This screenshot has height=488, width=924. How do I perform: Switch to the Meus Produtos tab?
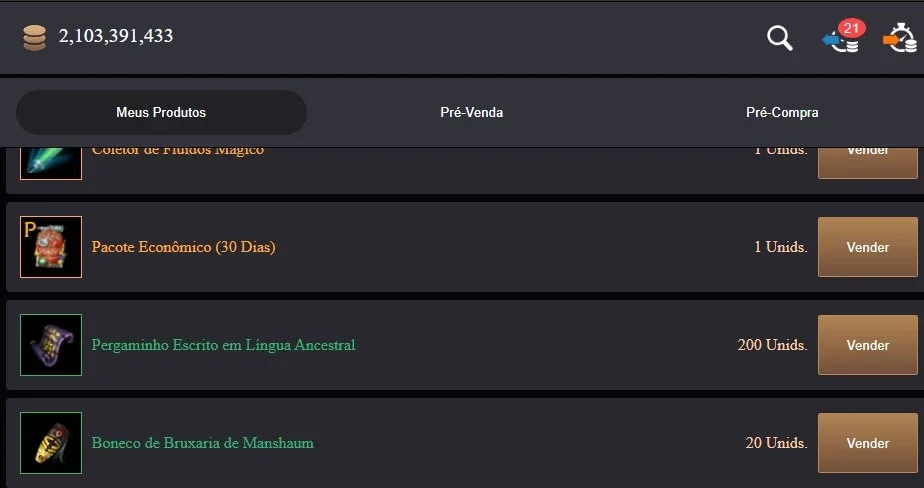click(161, 112)
